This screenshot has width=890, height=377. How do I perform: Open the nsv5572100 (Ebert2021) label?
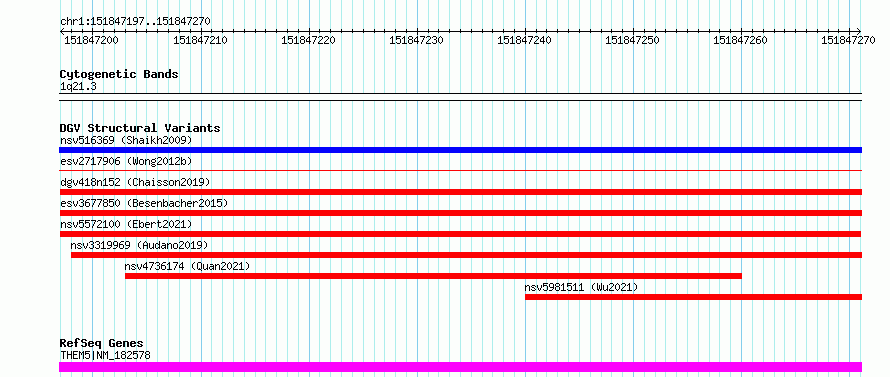(x=126, y=224)
